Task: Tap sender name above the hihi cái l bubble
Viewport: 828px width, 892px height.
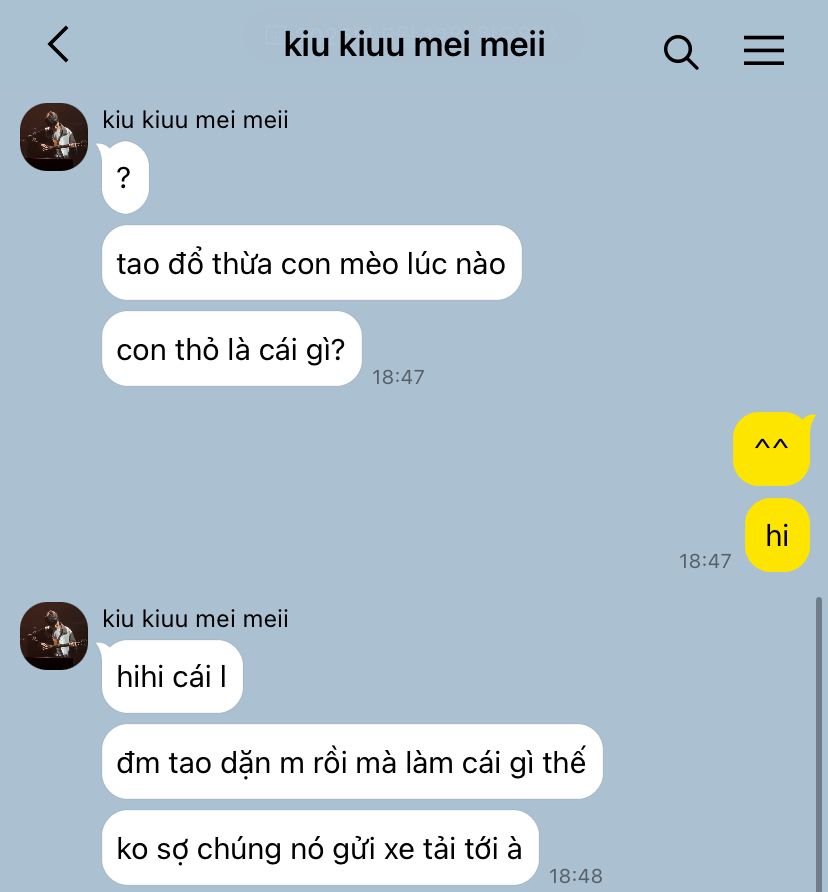Action: (x=195, y=619)
